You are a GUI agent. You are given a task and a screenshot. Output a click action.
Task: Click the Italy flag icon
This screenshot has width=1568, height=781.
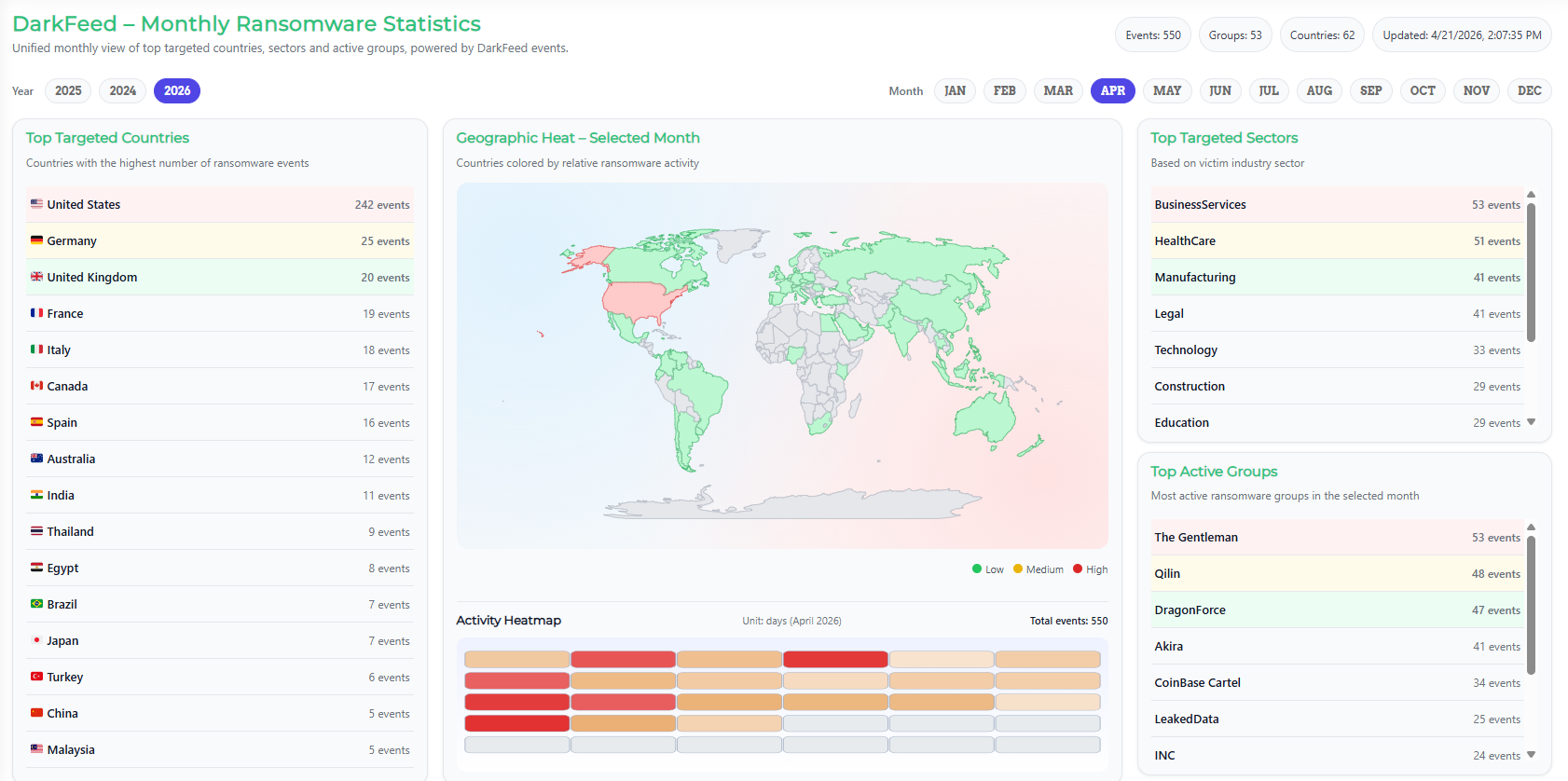click(x=36, y=349)
